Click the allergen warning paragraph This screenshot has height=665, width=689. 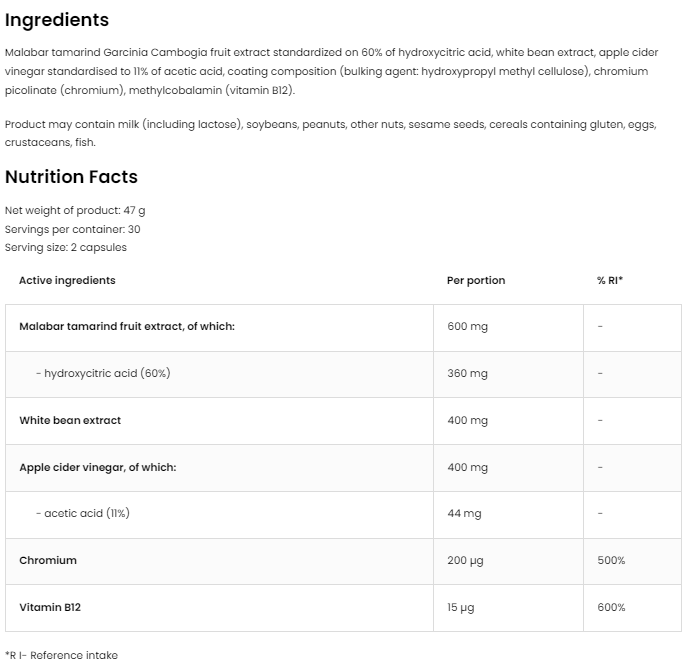click(x=326, y=133)
